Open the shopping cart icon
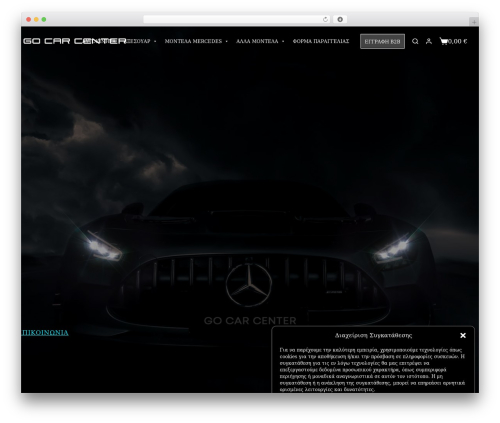This screenshot has height=423, width=500. [444, 41]
